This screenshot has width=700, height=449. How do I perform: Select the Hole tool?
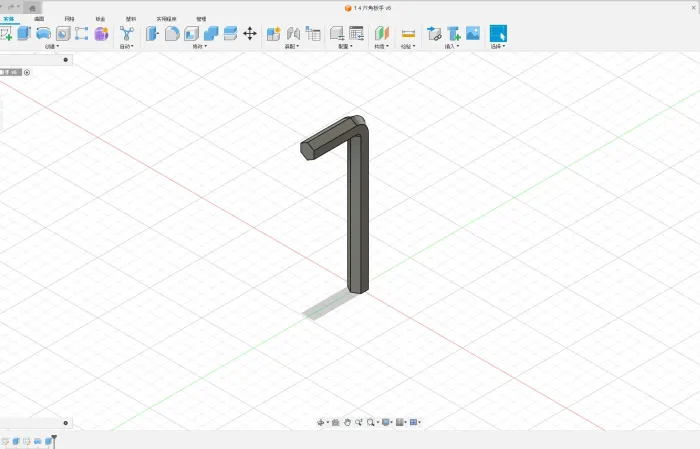[x=63, y=33]
